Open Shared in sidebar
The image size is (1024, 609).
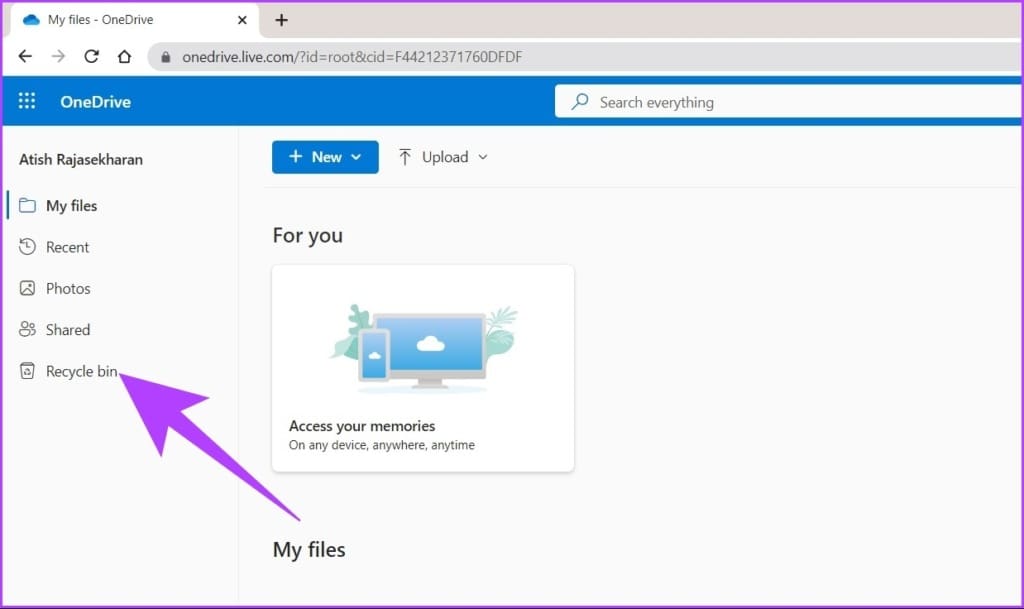click(68, 330)
